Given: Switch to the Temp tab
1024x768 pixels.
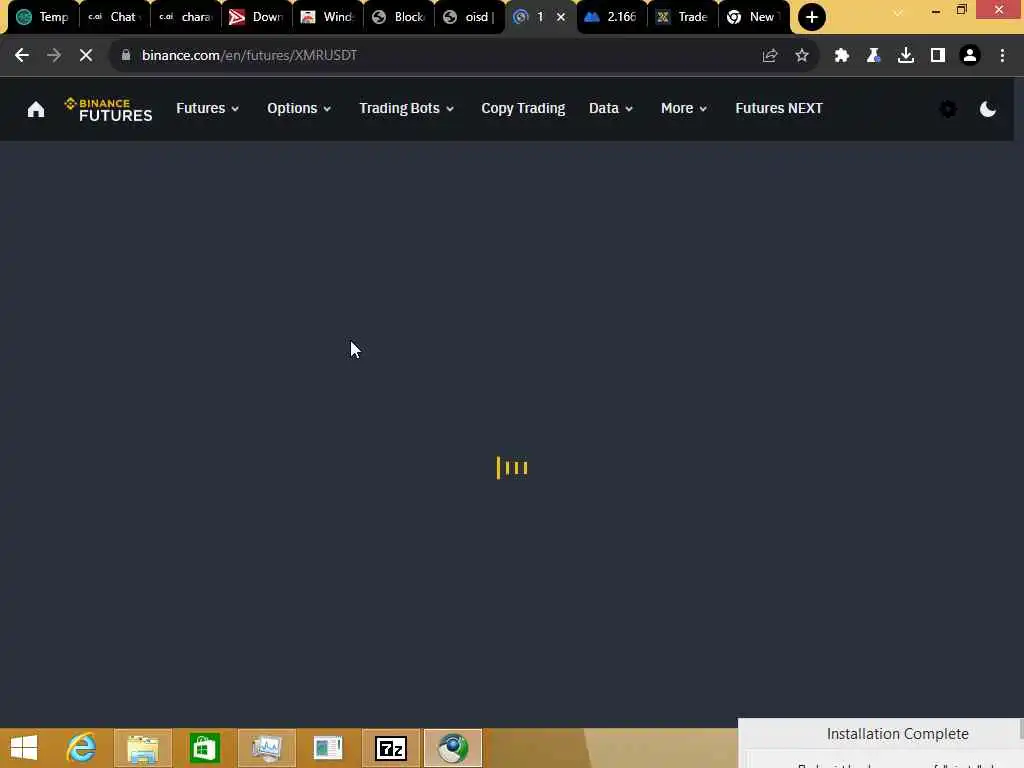Looking at the screenshot, I should [x=42, y=17].
